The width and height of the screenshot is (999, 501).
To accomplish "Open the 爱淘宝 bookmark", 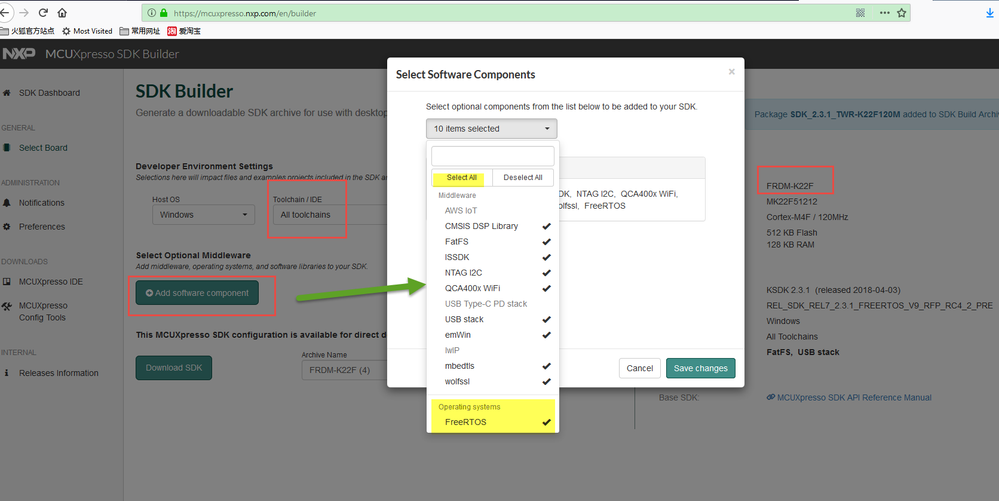I will (183, 31).
